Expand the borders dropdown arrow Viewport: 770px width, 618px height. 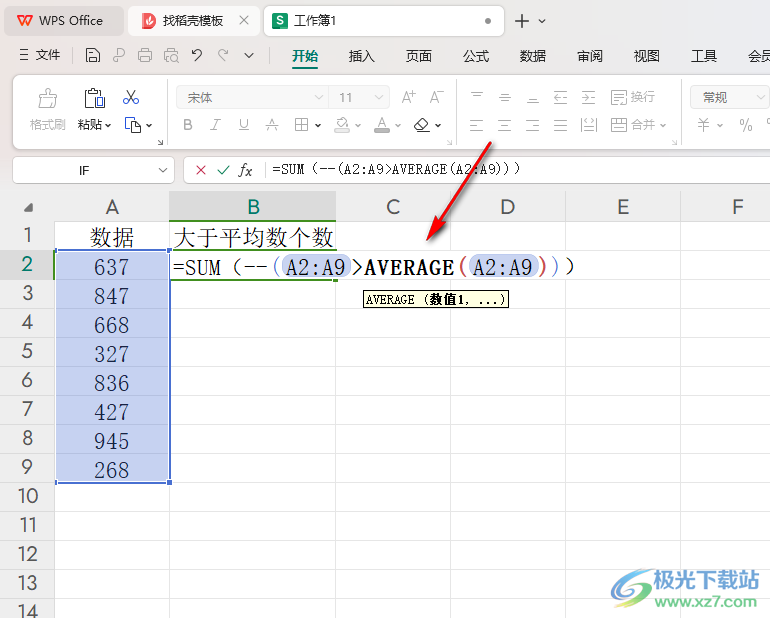click(318, 125)
